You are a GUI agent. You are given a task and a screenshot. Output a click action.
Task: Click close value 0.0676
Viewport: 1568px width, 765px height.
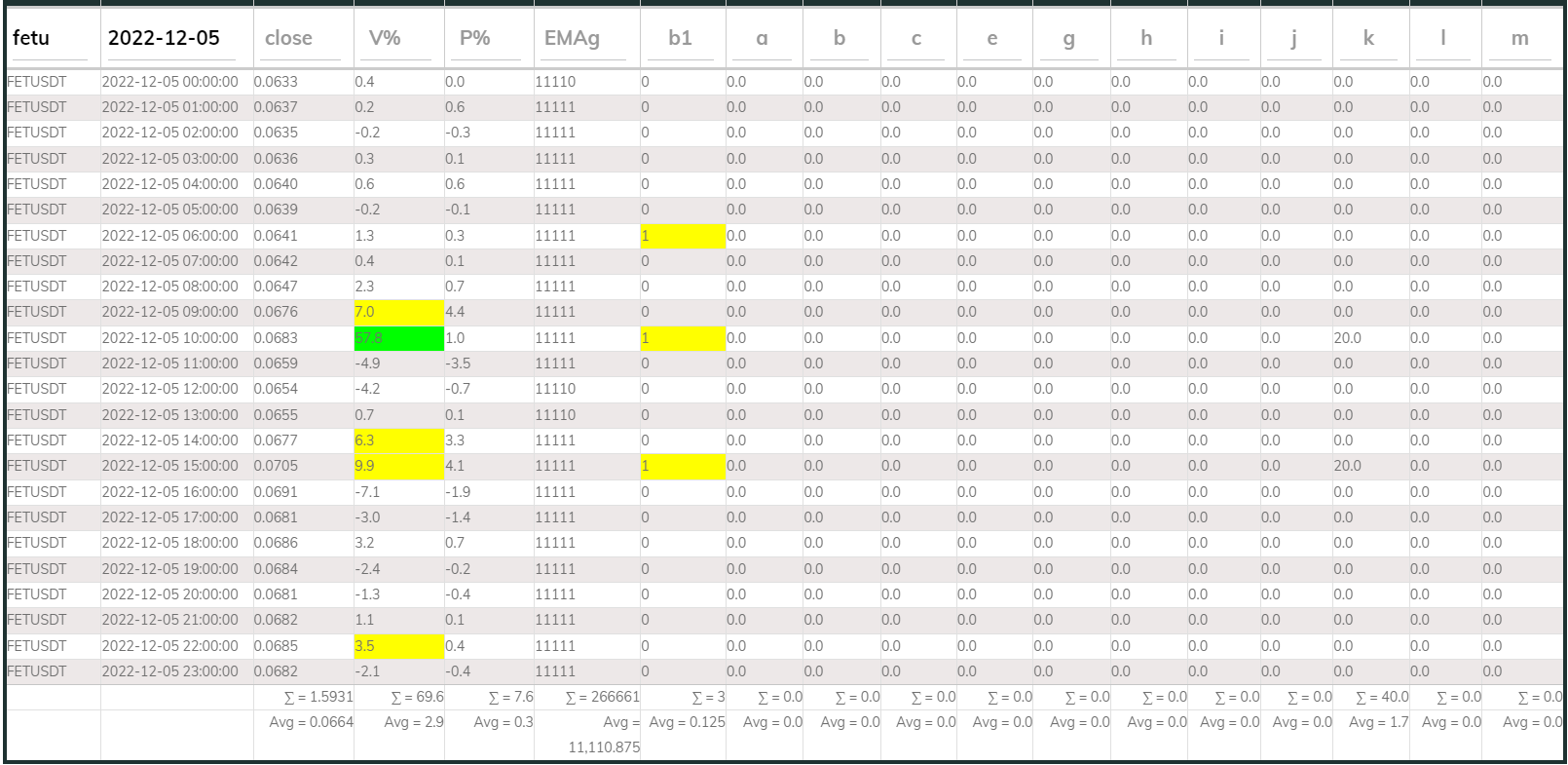276,312
